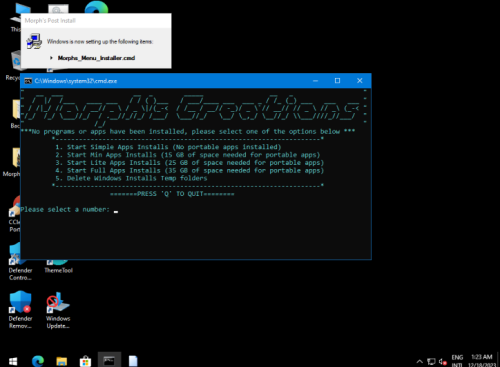Viewport: 500px width, 367px height.
Task: Open File Explorer from the taskbar
Action: (62, 361)
